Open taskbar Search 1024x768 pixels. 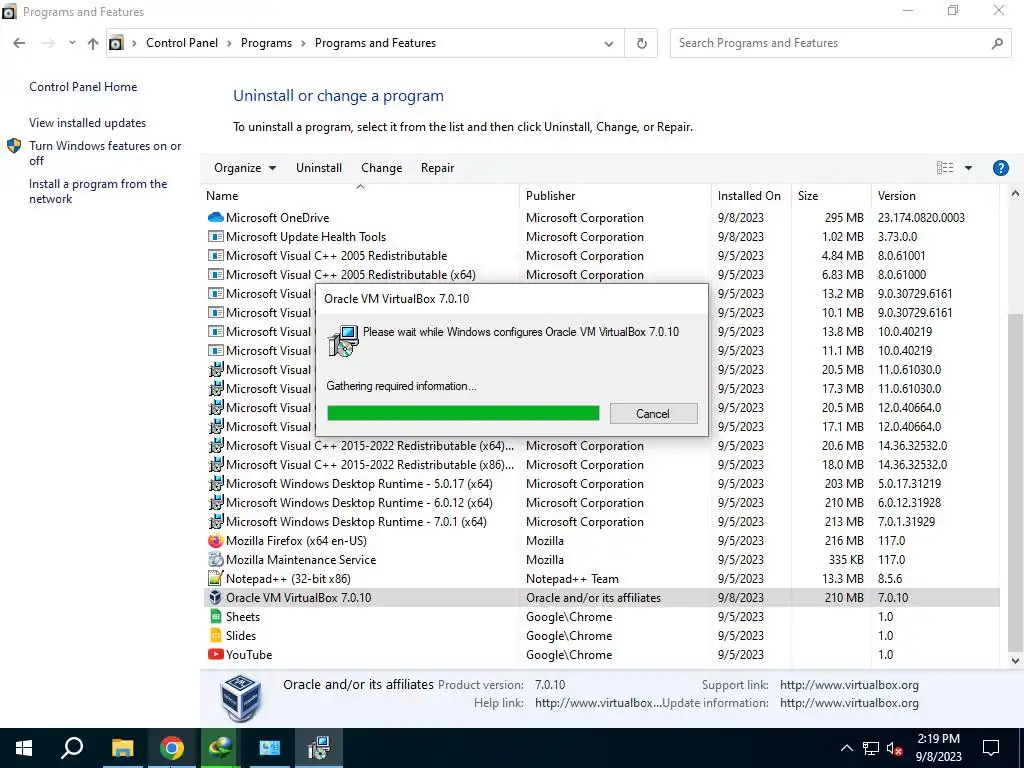click(72, 748)
